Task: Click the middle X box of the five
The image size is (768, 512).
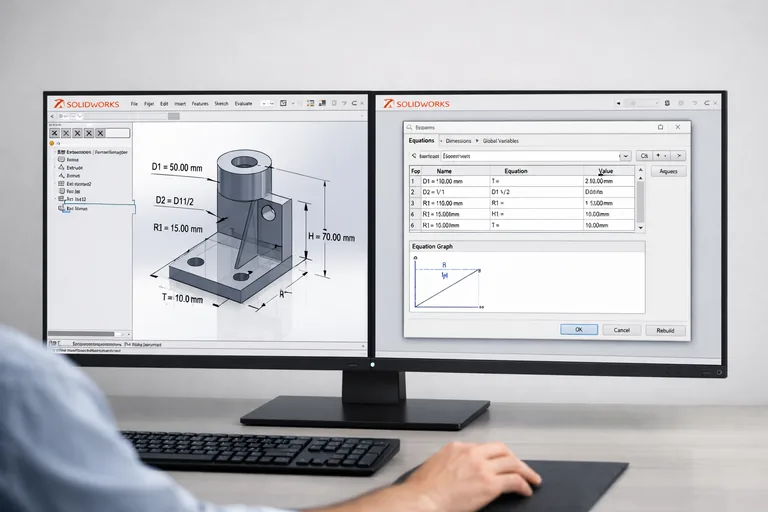Action: [x=77, y=133]
